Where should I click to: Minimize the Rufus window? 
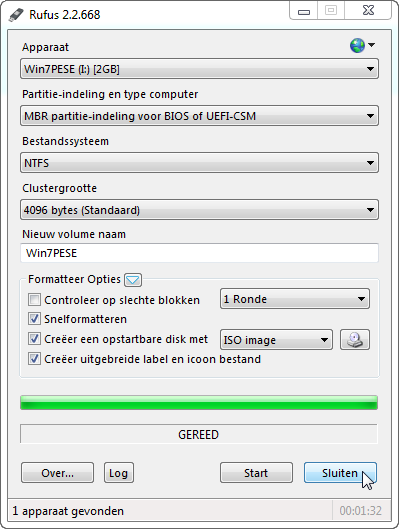tap(304, 11)
